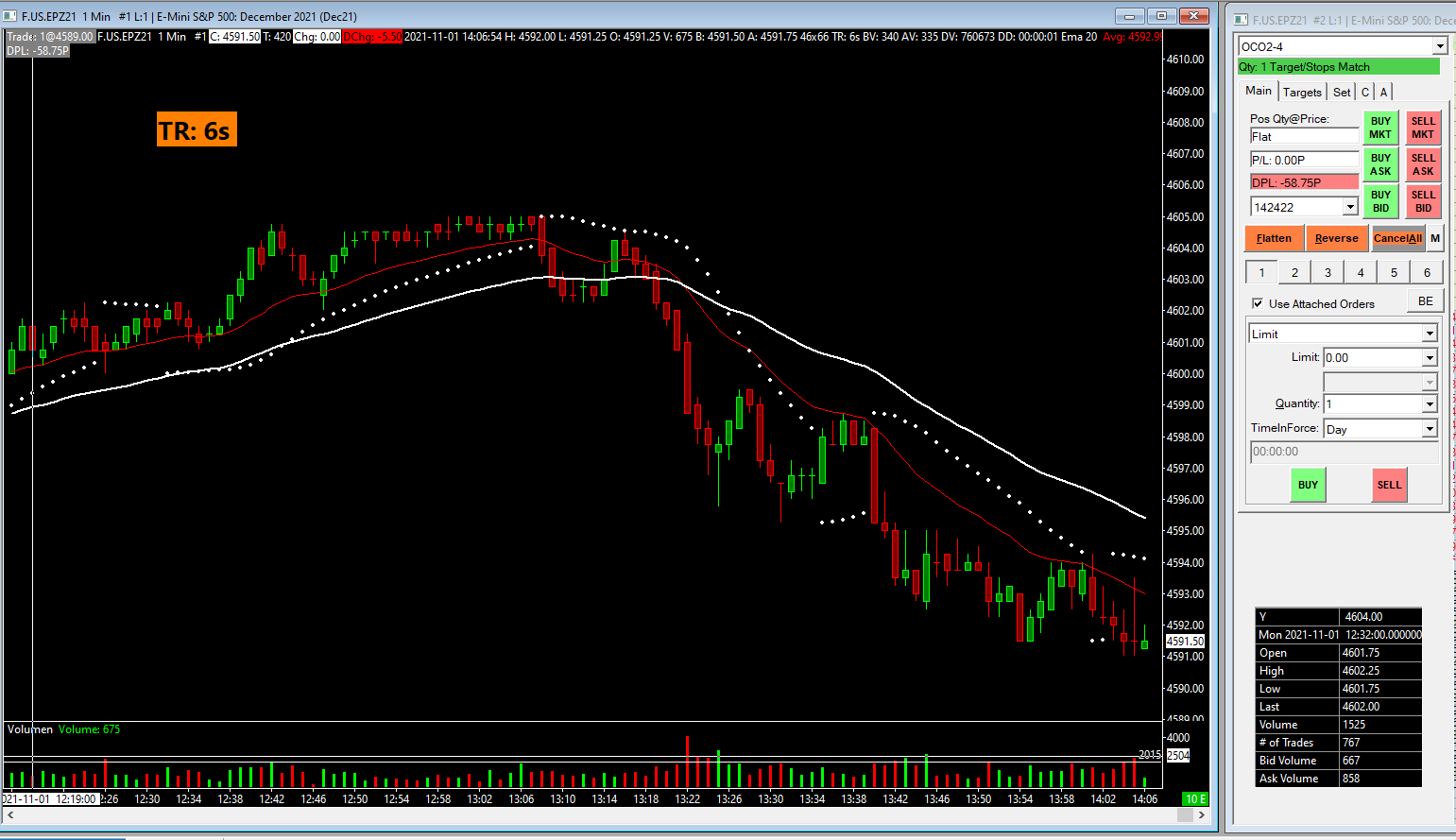Click the BUY MKT button

coord(1380,128)
